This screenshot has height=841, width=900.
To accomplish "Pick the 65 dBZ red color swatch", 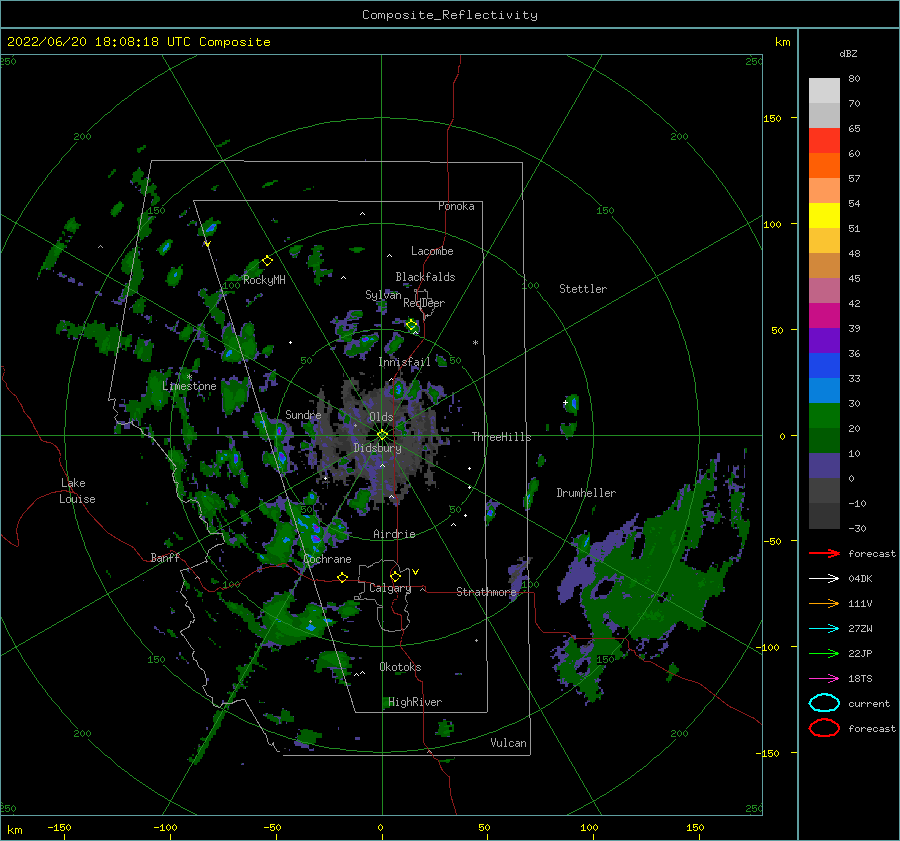I will (824, 140).
